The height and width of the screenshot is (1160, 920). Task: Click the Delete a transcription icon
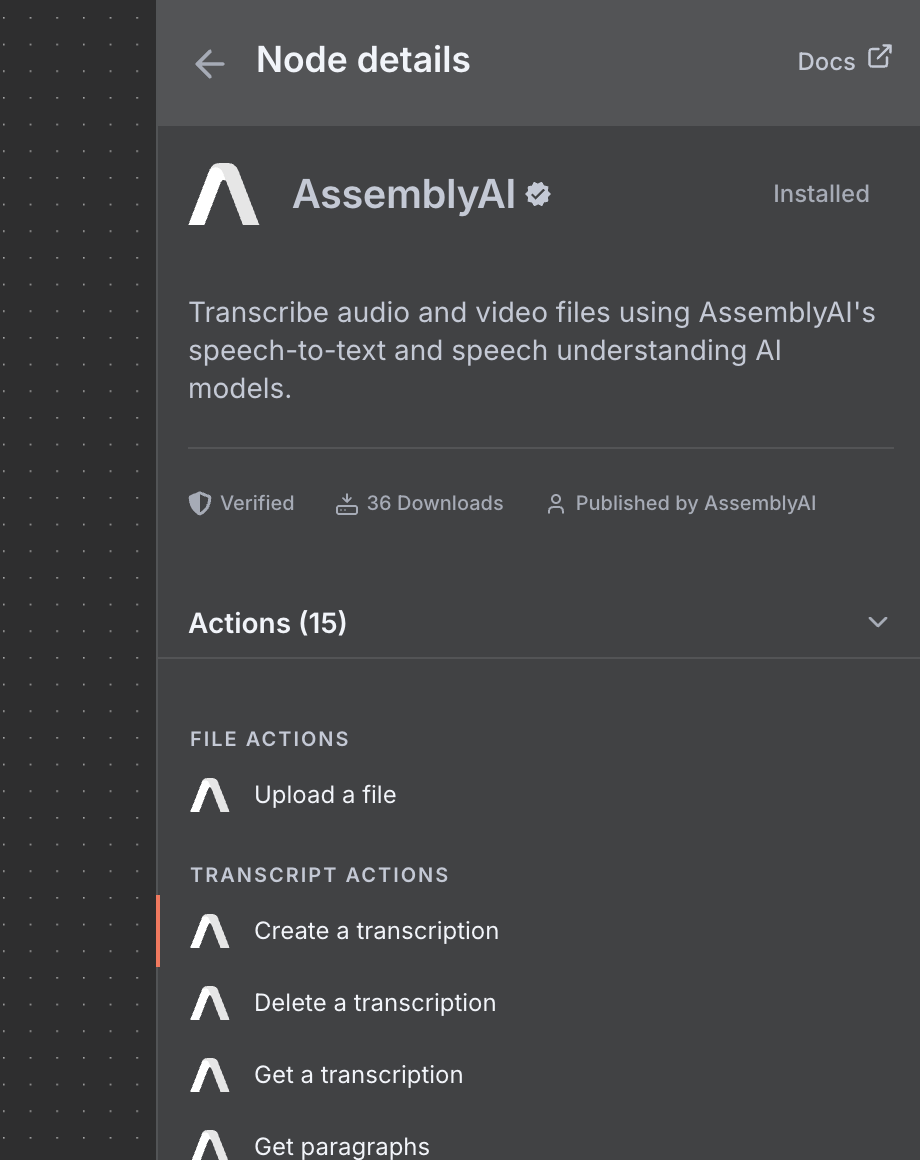210,1004
